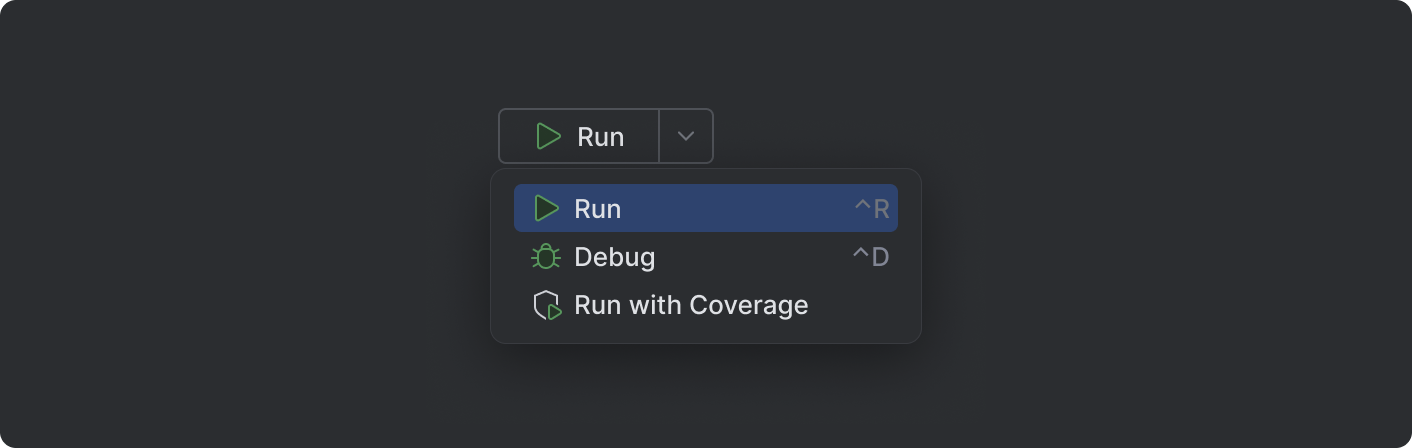Choose Debug from the popup menu
This screenshot has height=448, width=1412.
[705, 257]
